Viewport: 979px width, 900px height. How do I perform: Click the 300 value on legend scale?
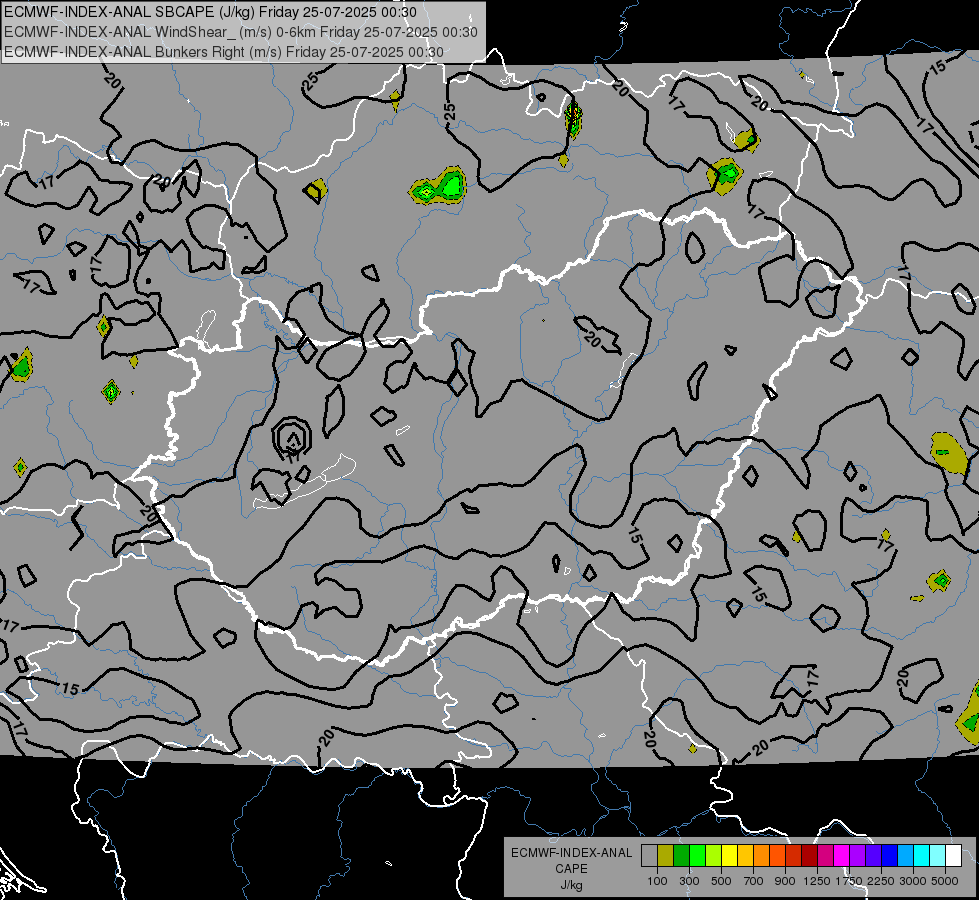(x=689, y=881)
